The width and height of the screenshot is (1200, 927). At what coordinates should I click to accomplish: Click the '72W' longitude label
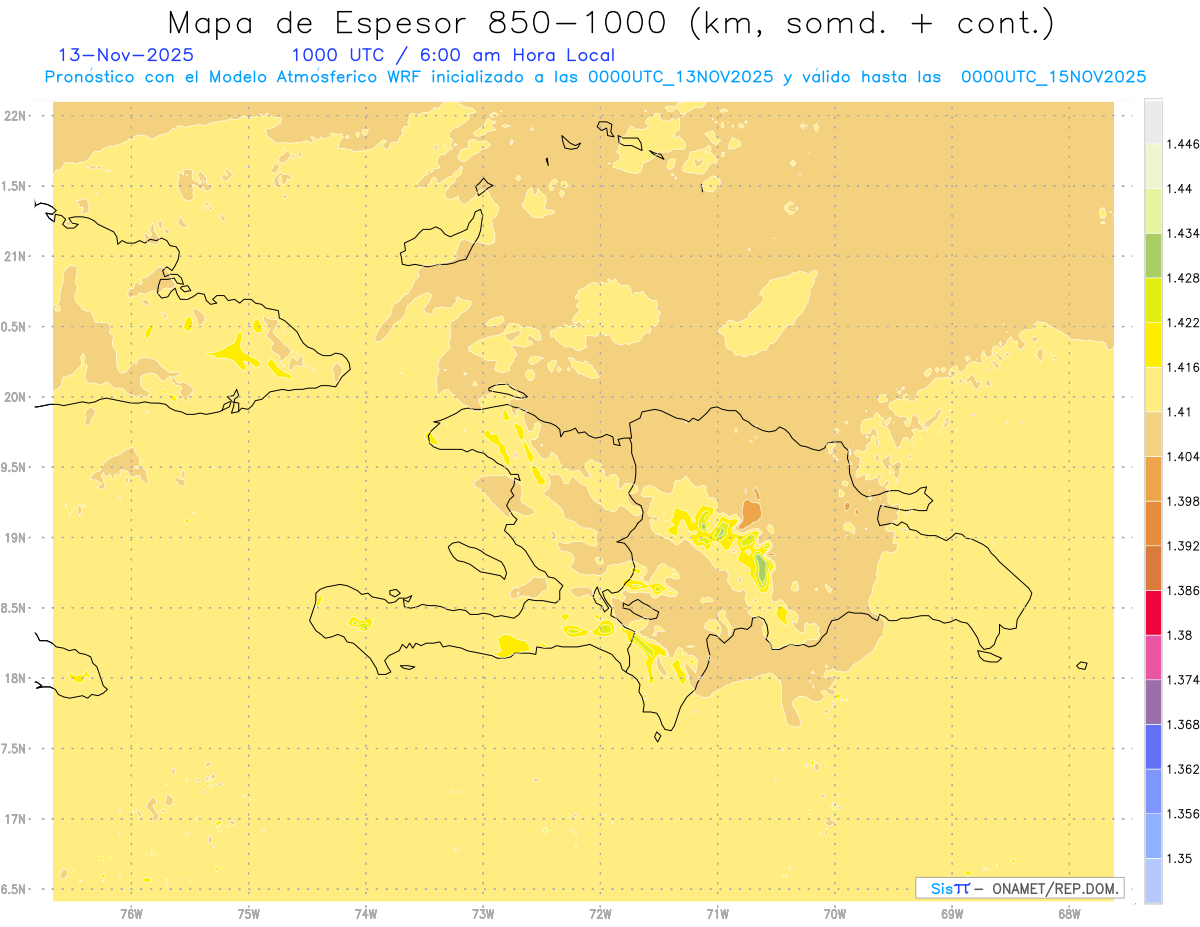[601, 914]
